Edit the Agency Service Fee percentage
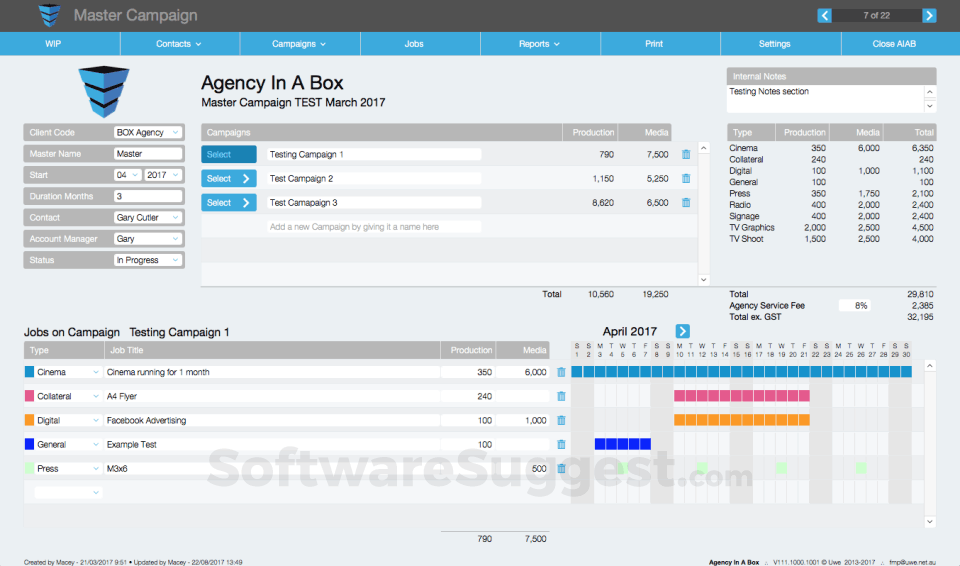The image size is (960, 566). 855,306
